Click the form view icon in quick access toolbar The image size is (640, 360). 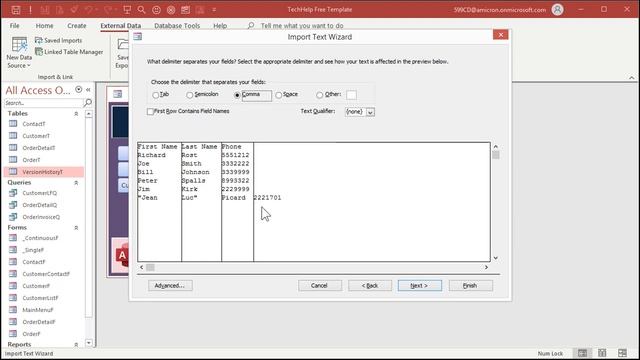185,10
